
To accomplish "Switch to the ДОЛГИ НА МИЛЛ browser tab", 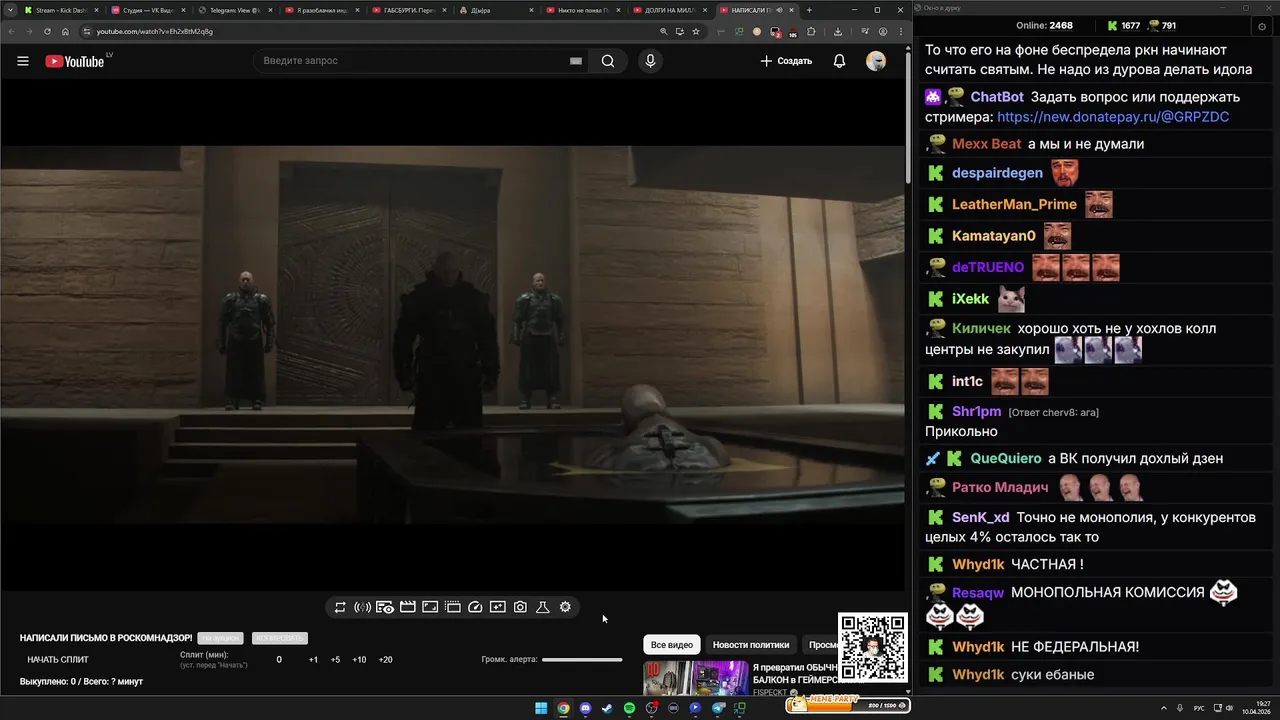I will pyautogui.click(x=668, y=10).
